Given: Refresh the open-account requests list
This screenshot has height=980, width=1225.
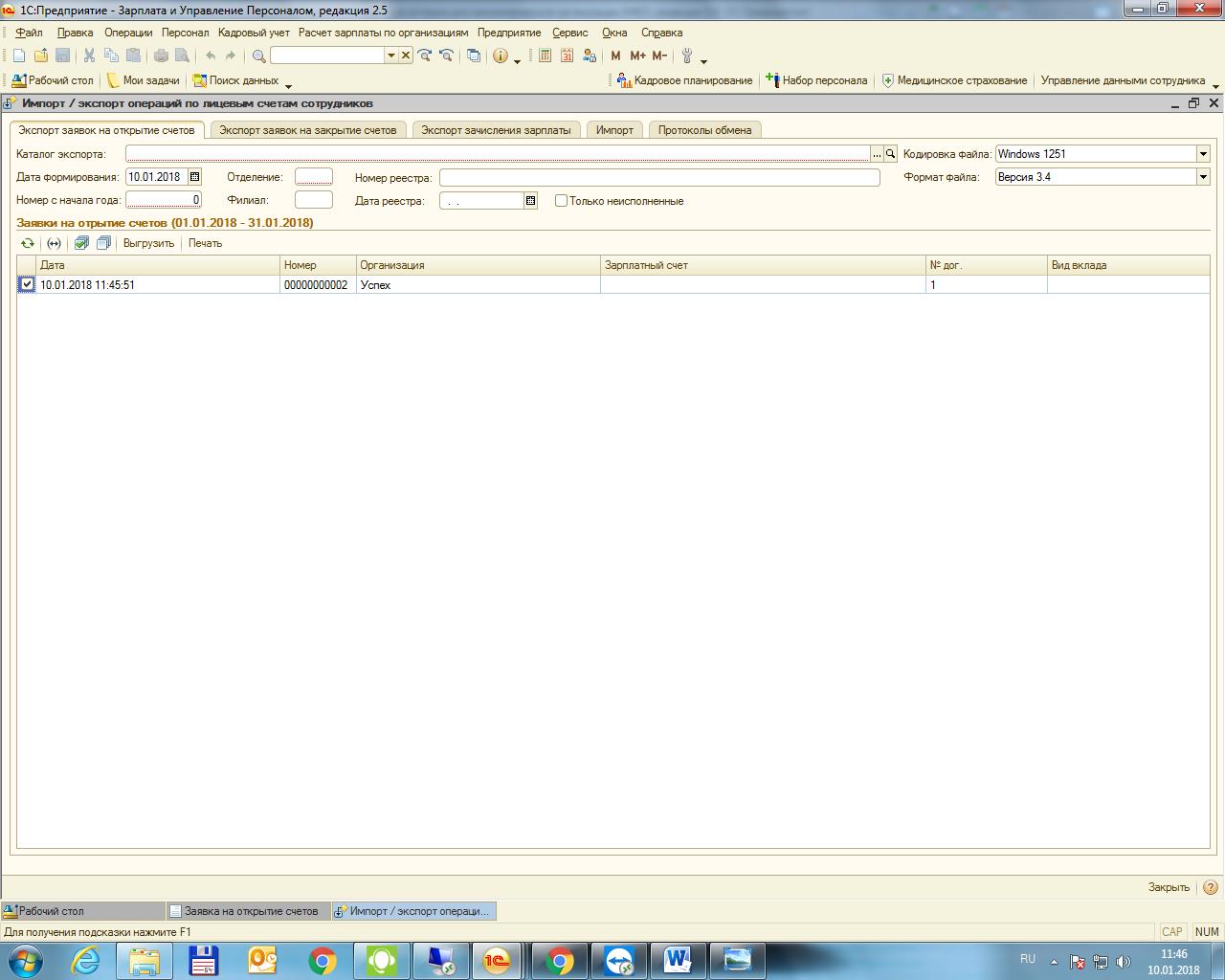Looking at the screenshot, I should pos(28,243).
